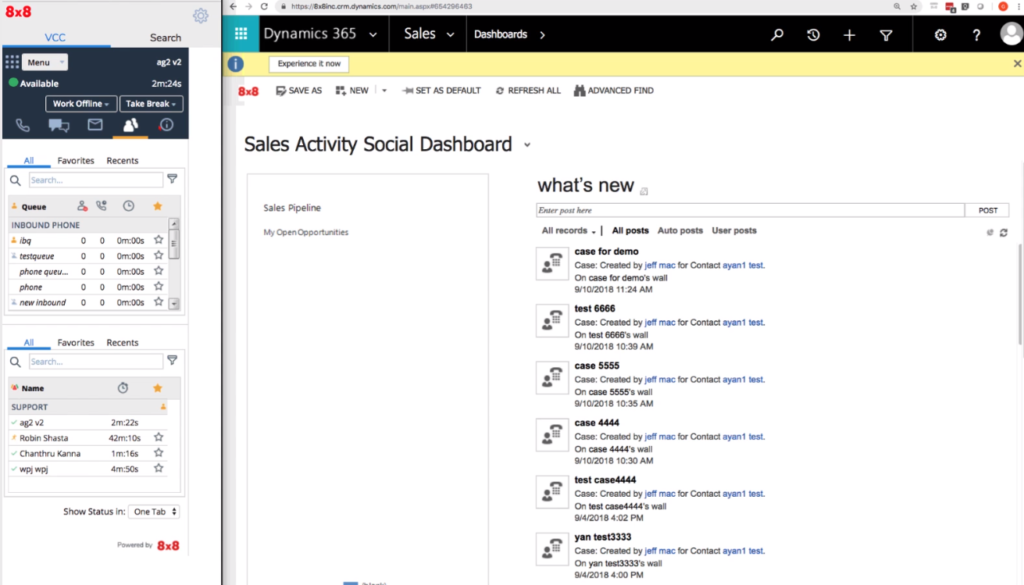Refresh the what's new feed icon
1024x585 pixels.
[x=1004, y=232]
